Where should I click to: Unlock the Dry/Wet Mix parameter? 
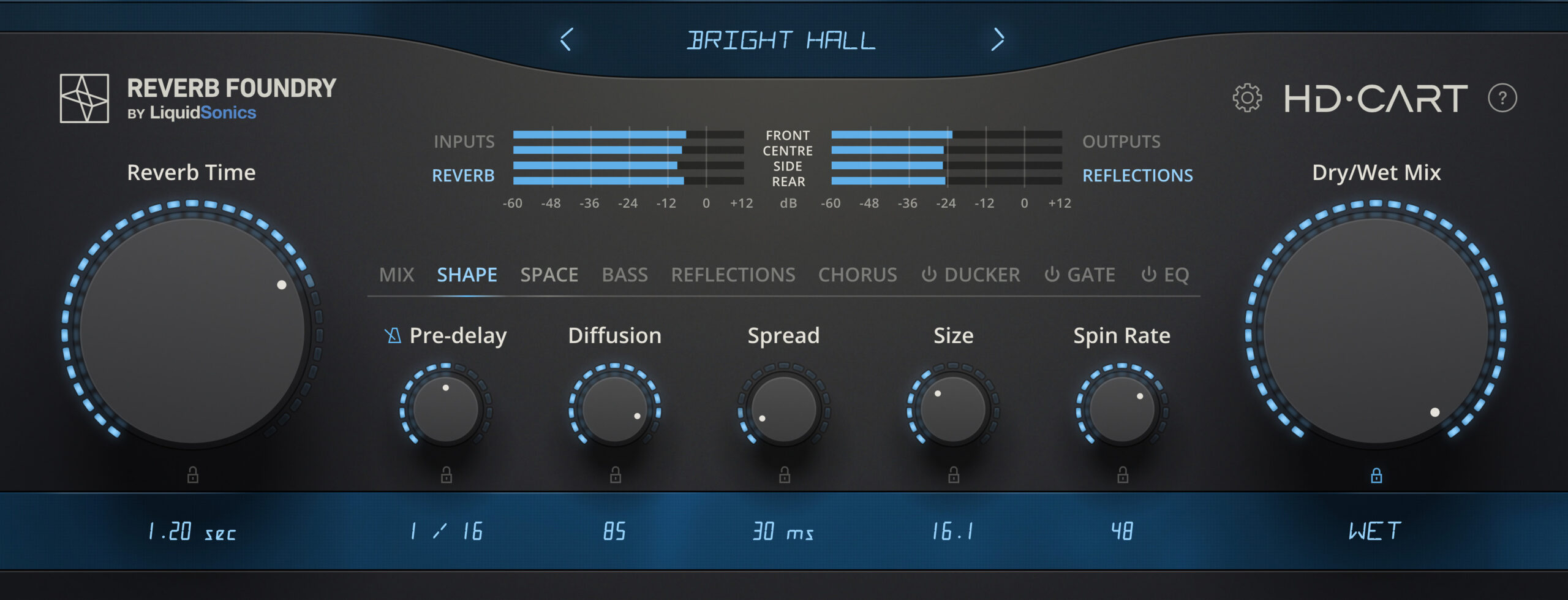[1376, 475]
